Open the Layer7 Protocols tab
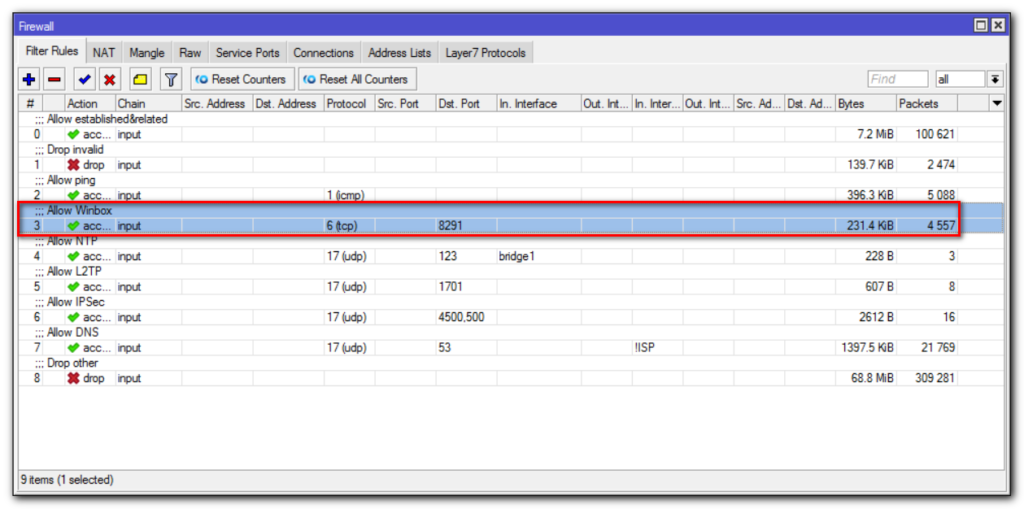 click(x=485, y=52)
